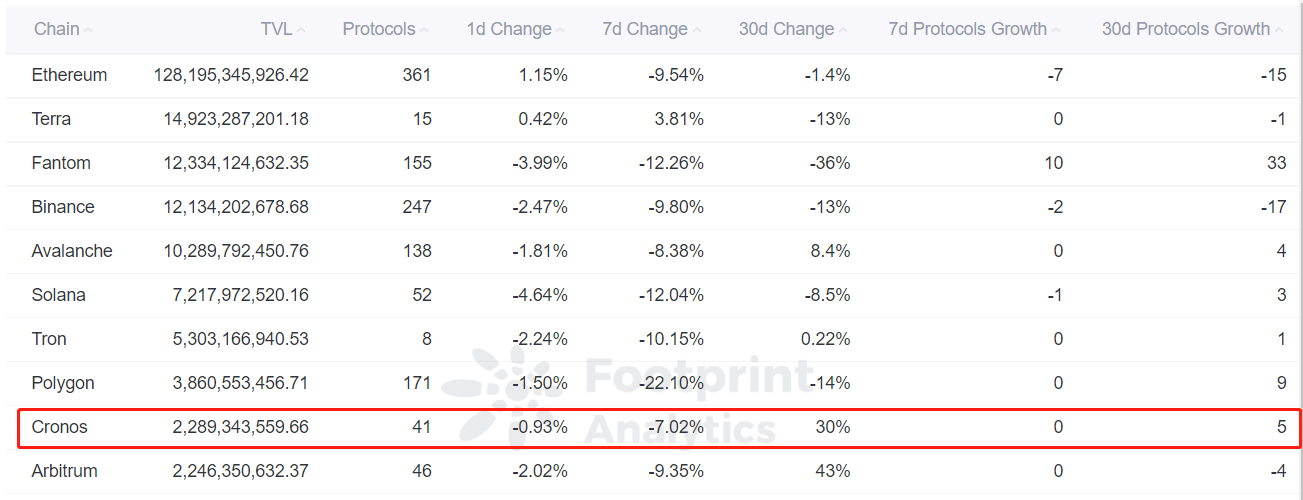Click Polygon in the chain list
The height and width of the screenshot is (500, 1303).
(x=63, y=383)
